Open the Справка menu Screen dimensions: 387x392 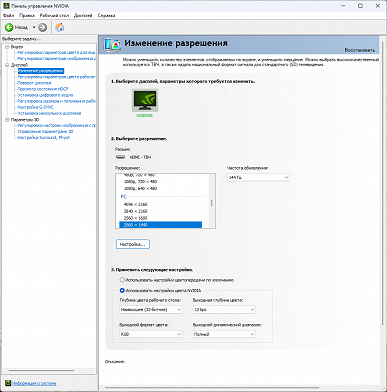click(x=106, y=15)
